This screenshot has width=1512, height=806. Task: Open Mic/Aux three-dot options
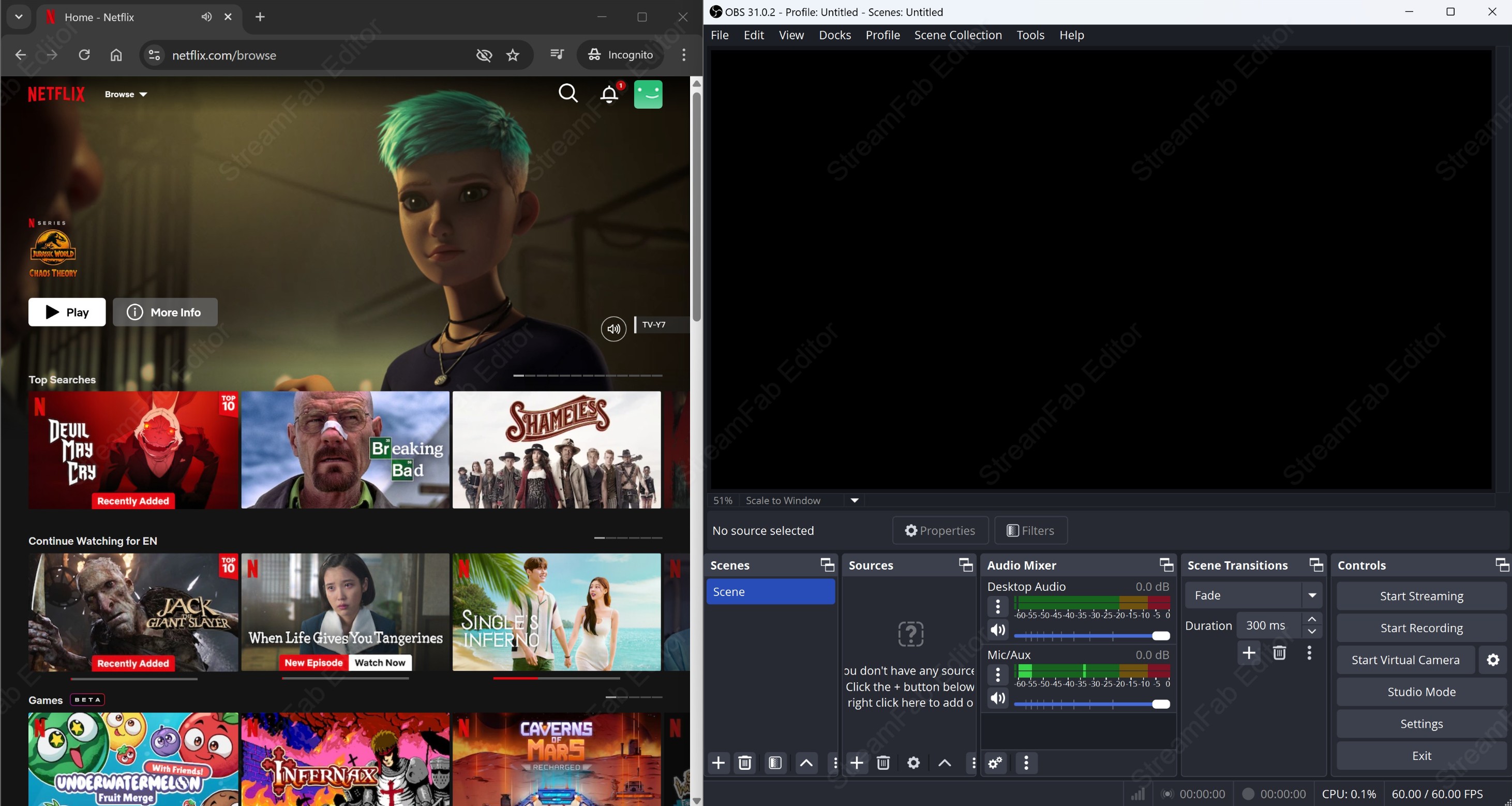pos(998,675)
